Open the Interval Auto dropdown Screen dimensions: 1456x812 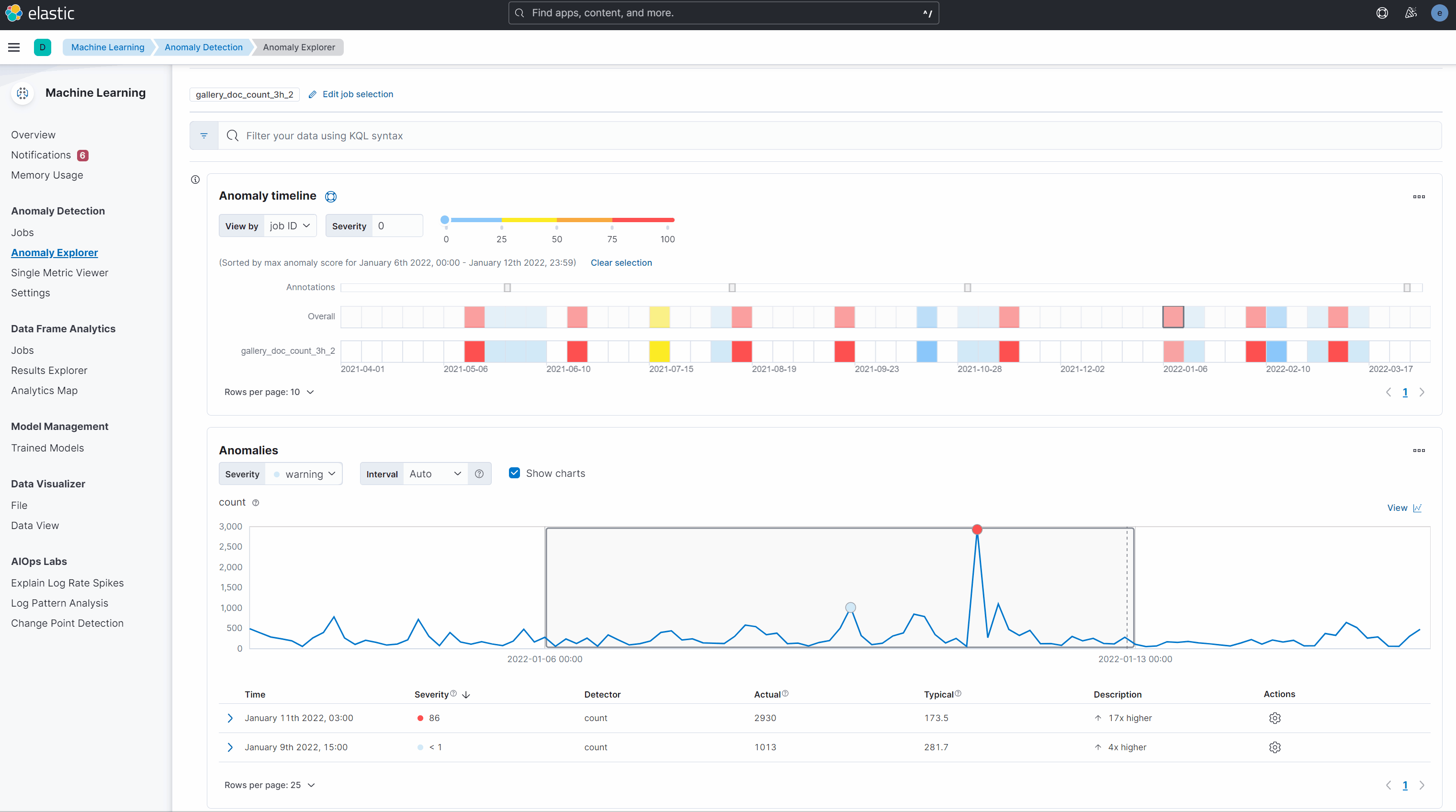(x=435, y=474)
